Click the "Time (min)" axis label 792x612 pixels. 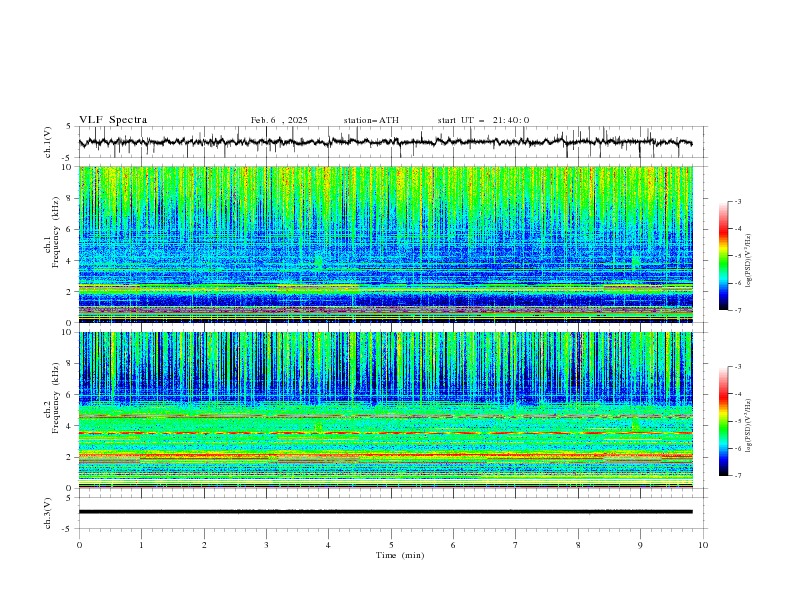pyautogui.click(x=400, y=555)
